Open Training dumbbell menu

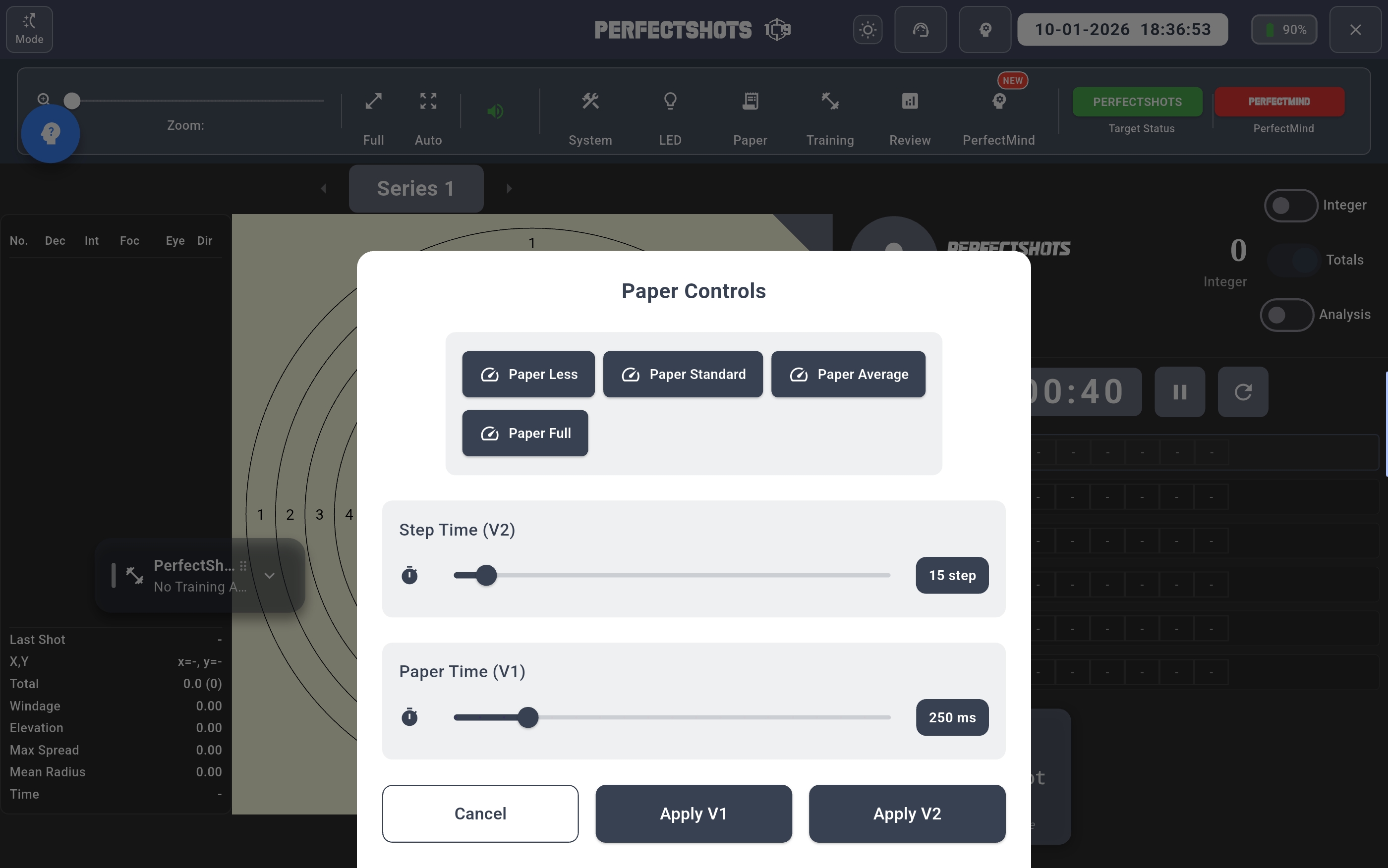click(x=829, y=102)
